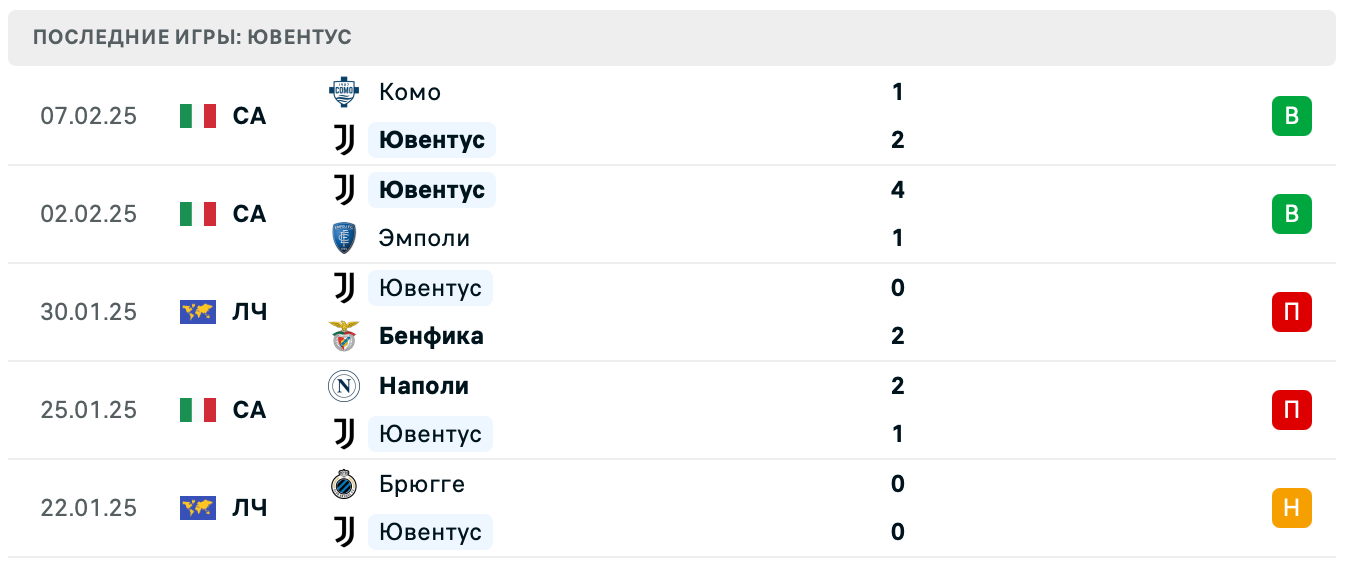1350x574 pixels.
Task: Click the Juventus logo in the Como match
Action: tap(344, 140)
